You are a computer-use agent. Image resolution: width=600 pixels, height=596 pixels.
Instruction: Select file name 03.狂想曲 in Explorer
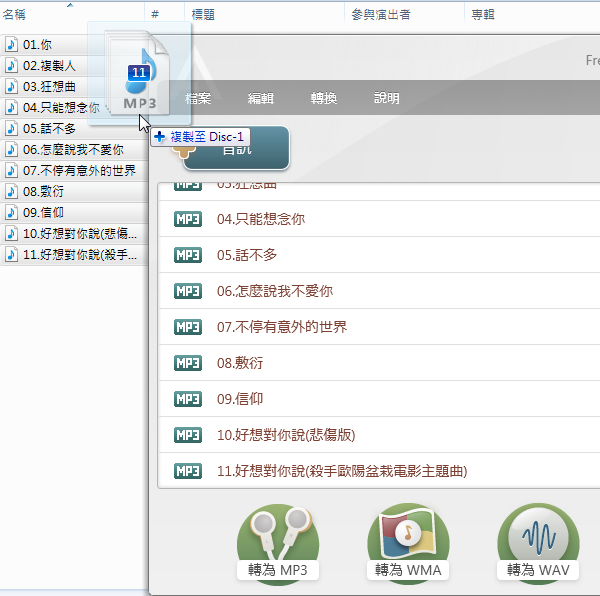49,87
